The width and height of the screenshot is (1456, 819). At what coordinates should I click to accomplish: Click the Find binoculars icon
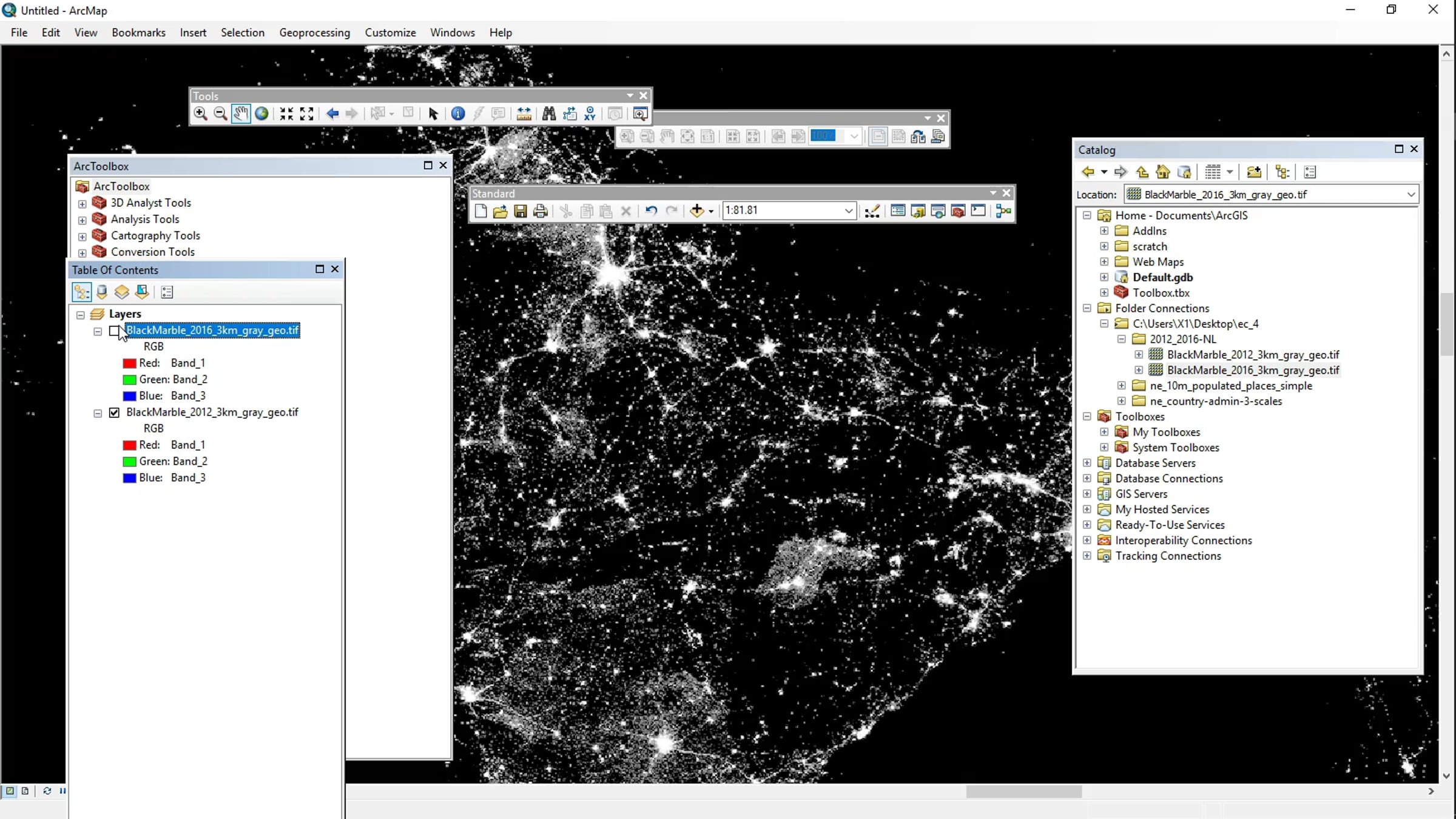click(x=549, y=113)
